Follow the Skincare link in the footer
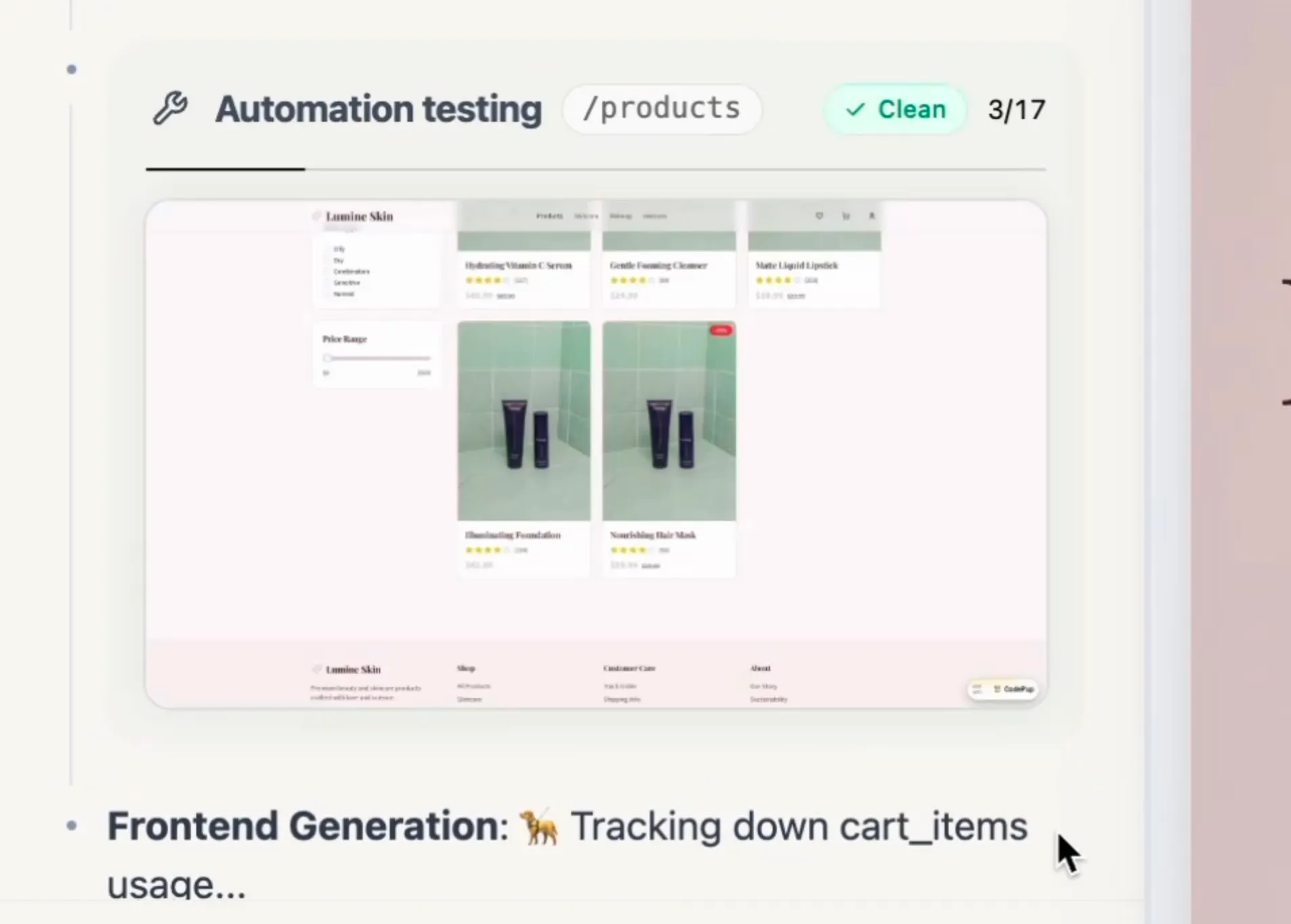Viewport: 1291px width, 924px height. pos(470,699)
